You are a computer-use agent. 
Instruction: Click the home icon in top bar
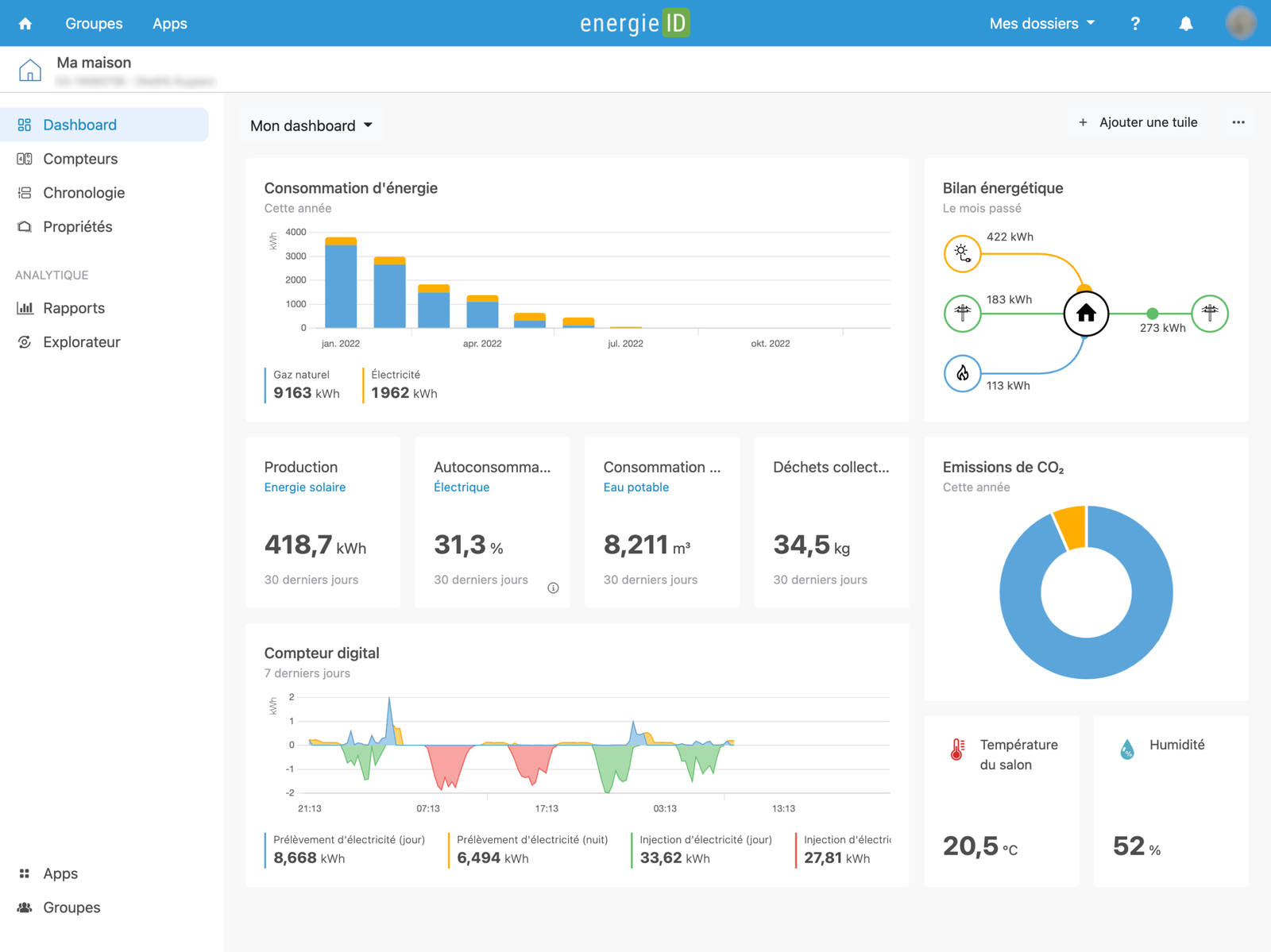pos(25,24)
